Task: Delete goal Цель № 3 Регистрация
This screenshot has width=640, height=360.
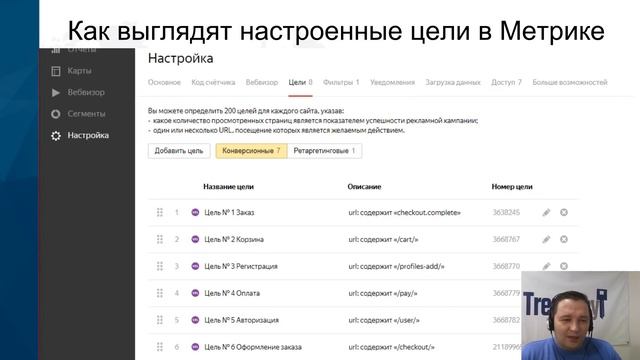Action: click(x=564, y=266)
